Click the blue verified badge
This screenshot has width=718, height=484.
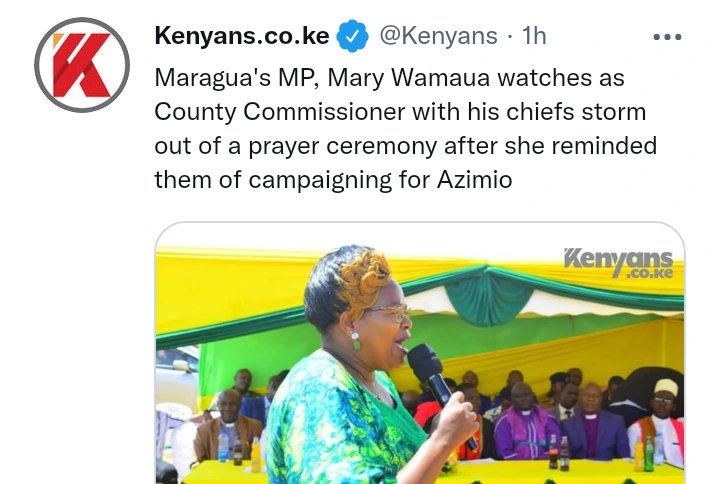pyautogui.click(x=353, y=36)
